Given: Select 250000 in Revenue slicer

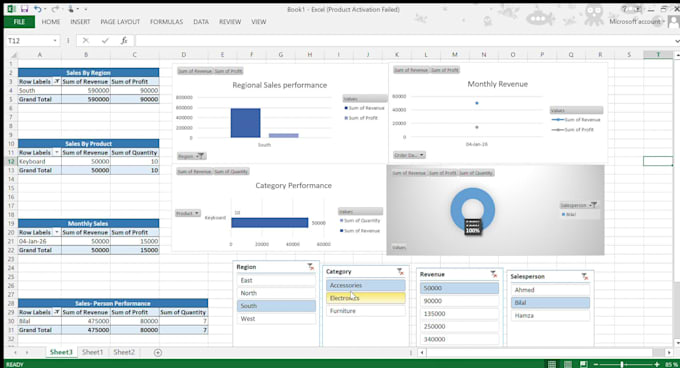Looking at the screenshot, I should click(x=459, y=326).
